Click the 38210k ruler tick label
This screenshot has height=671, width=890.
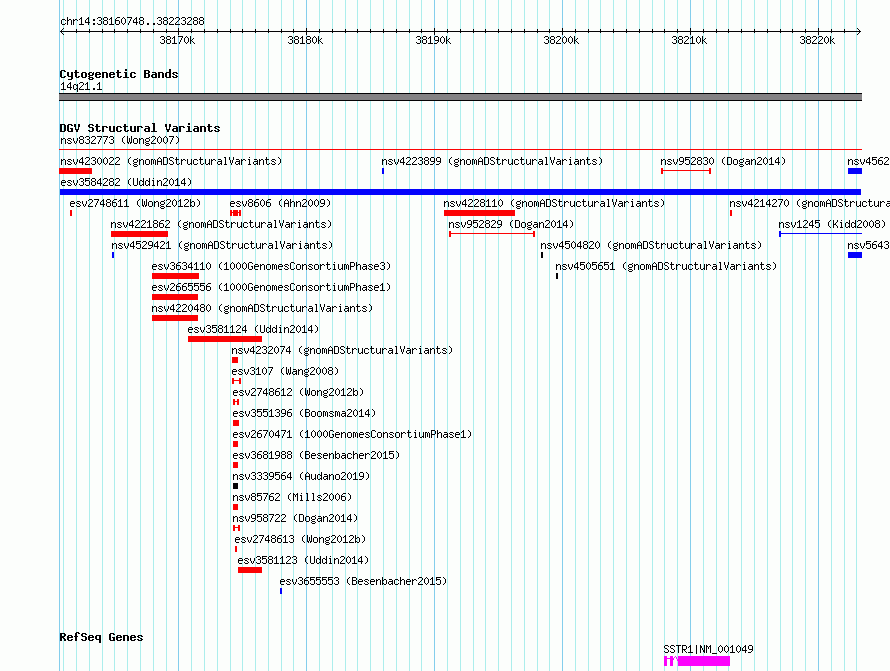689,40
